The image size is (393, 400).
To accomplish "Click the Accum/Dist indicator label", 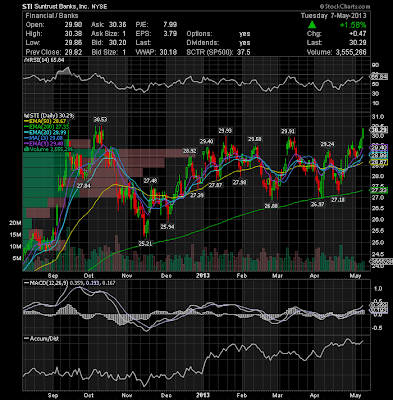I will tap(42, 338).
